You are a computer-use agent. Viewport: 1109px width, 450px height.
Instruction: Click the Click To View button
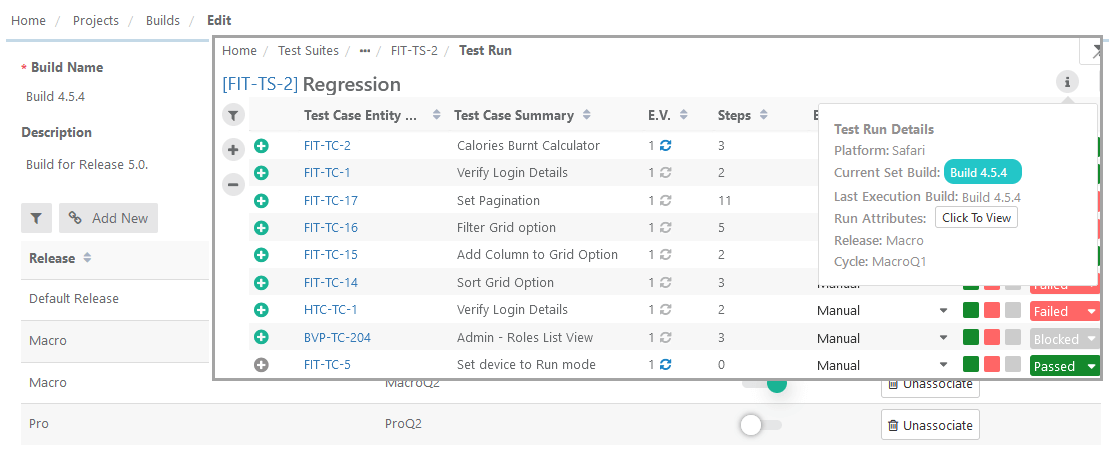pyautogui.click(x=976, y=217)
